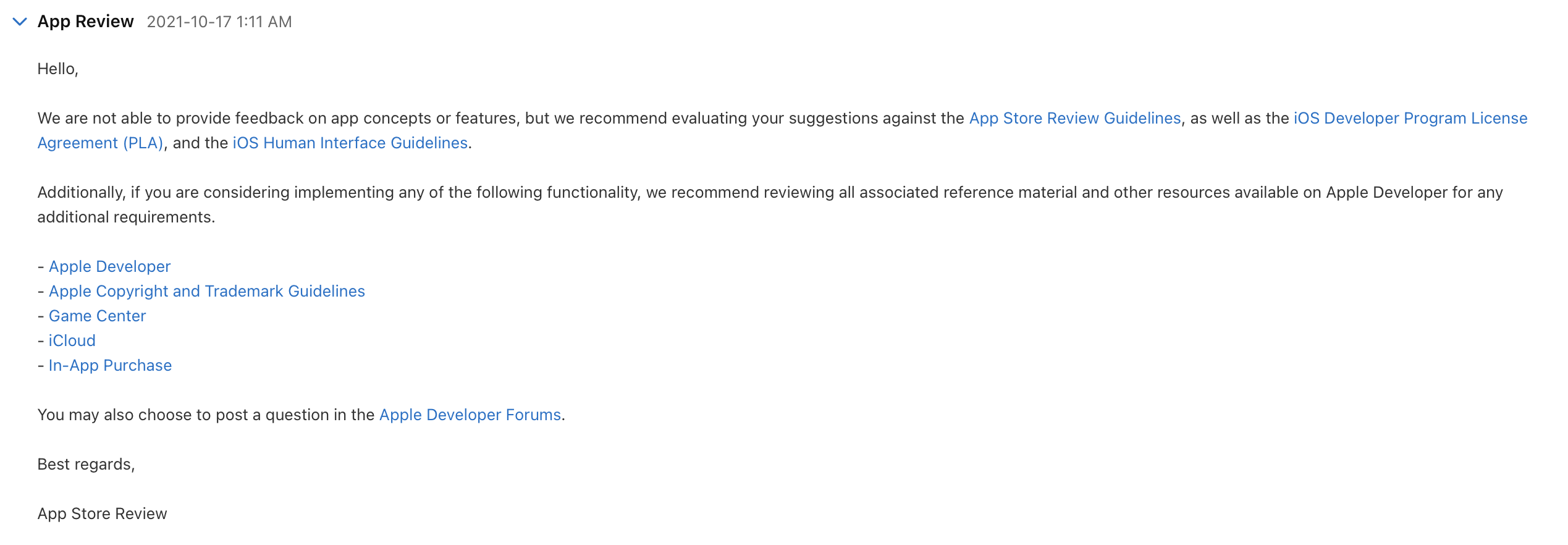Follow the iOS Human Interface Guidelines link
This screenshot has height=545, width=1568.
pos(350,143)
